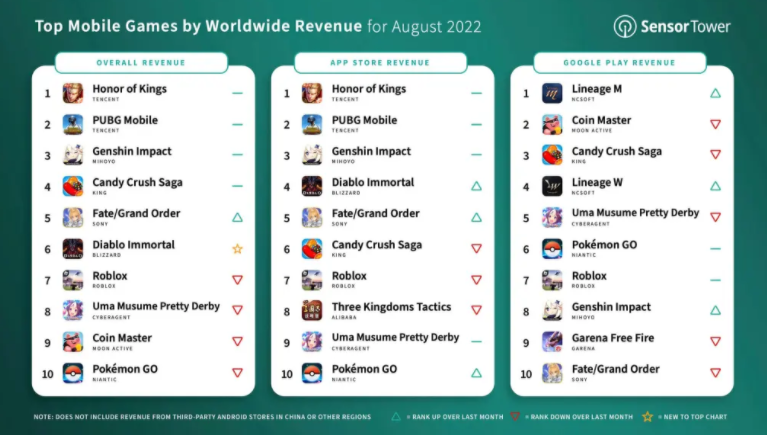
Task: Click 'Three Kingdoms Tactics' text
Action: pos(391,307)
